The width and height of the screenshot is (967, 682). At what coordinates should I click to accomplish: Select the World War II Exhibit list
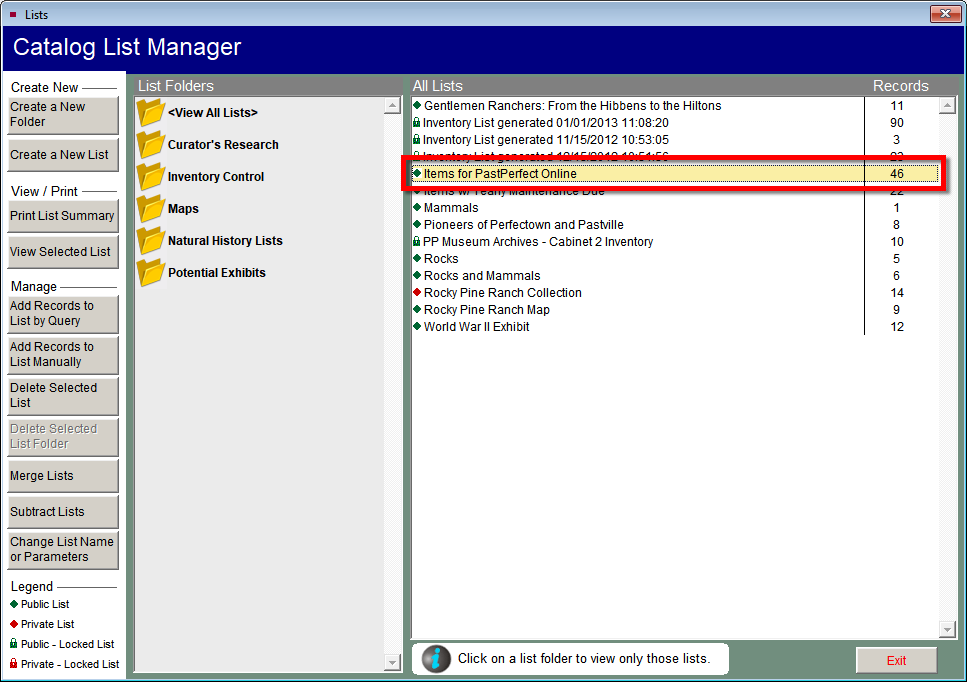477,326
